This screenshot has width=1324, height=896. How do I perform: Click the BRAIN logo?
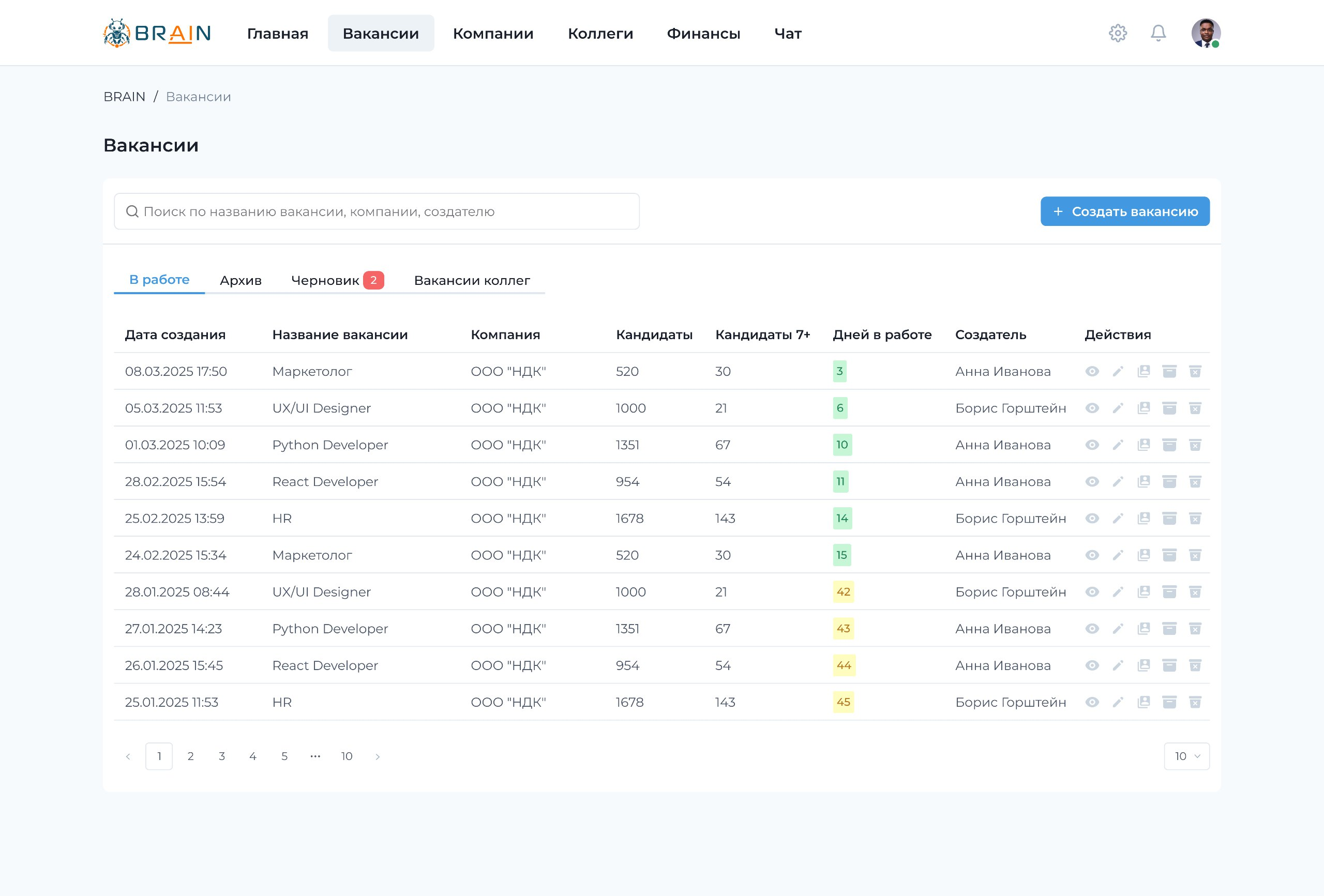(x=157, y=33)
